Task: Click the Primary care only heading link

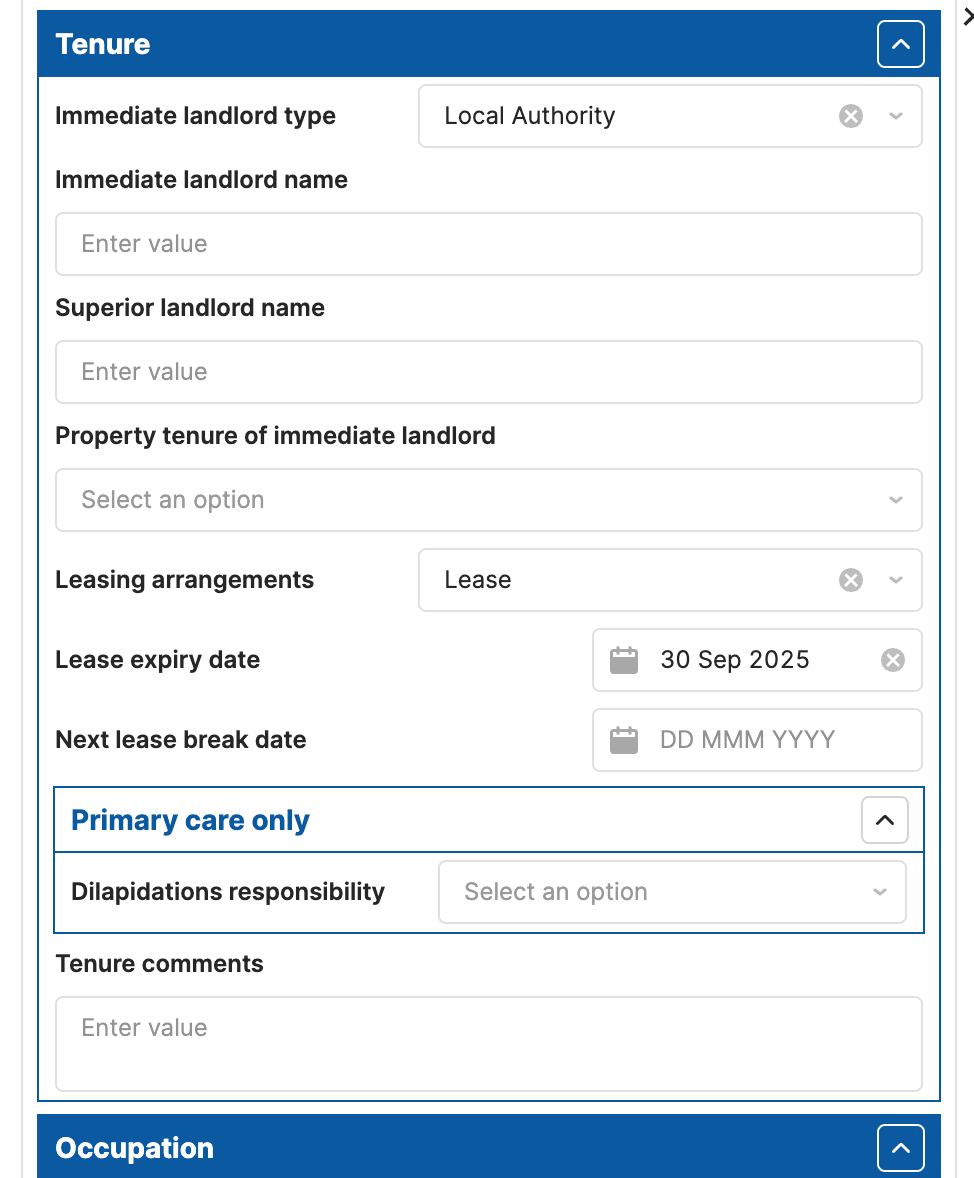Action: tap(189, 819)
